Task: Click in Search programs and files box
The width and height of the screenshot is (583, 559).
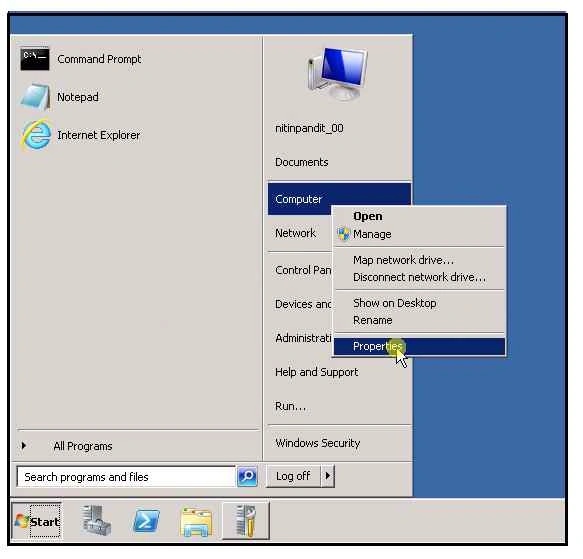Action: [x=126, y=477]
